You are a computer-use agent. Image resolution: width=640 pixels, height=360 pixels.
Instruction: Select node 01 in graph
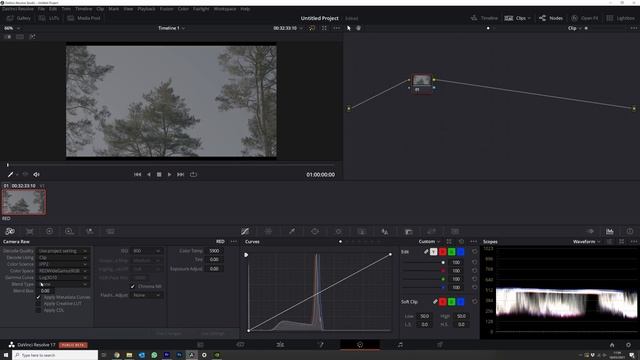tap(422, 83)
